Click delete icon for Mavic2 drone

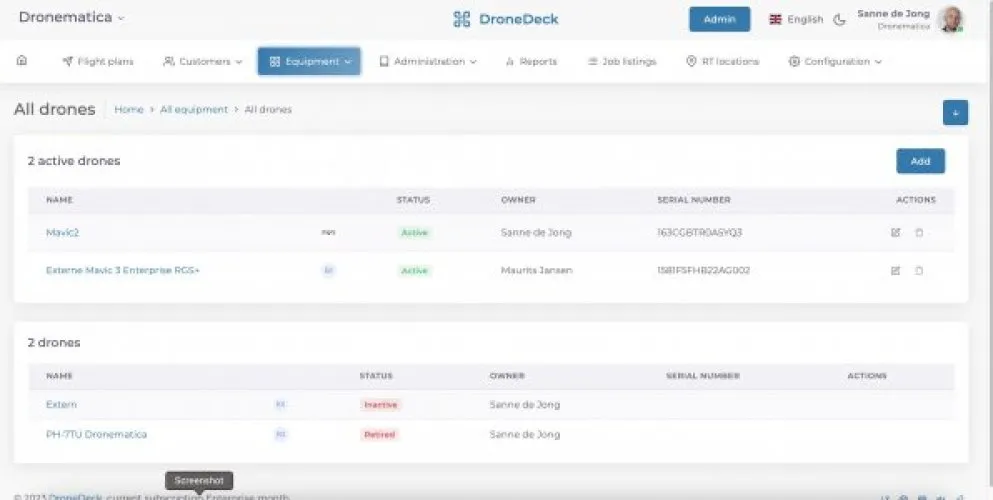coord(919,232)
